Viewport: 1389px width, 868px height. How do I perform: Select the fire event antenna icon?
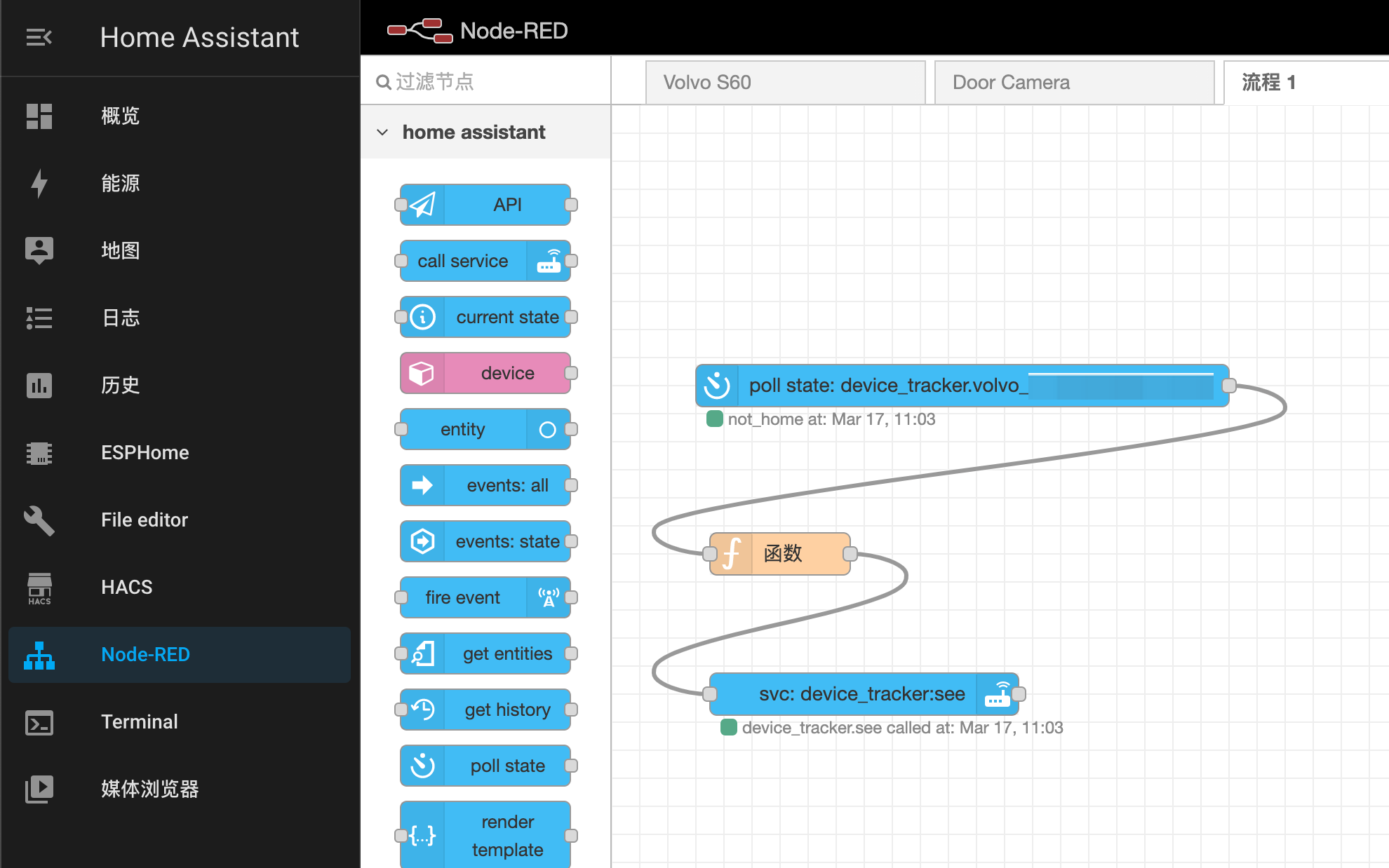(x=549, y=597)
